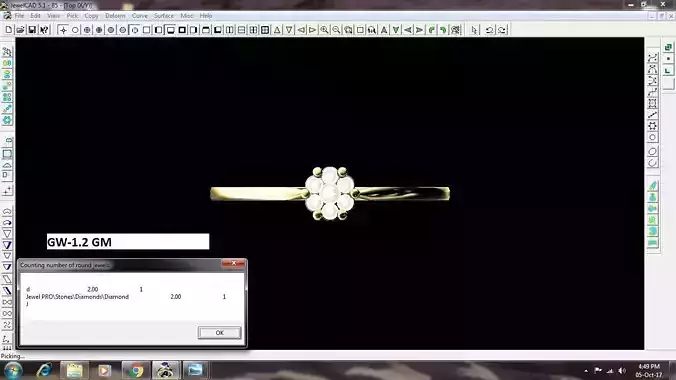Click the circle icon in right toolbar

click(x=652, y=138)
